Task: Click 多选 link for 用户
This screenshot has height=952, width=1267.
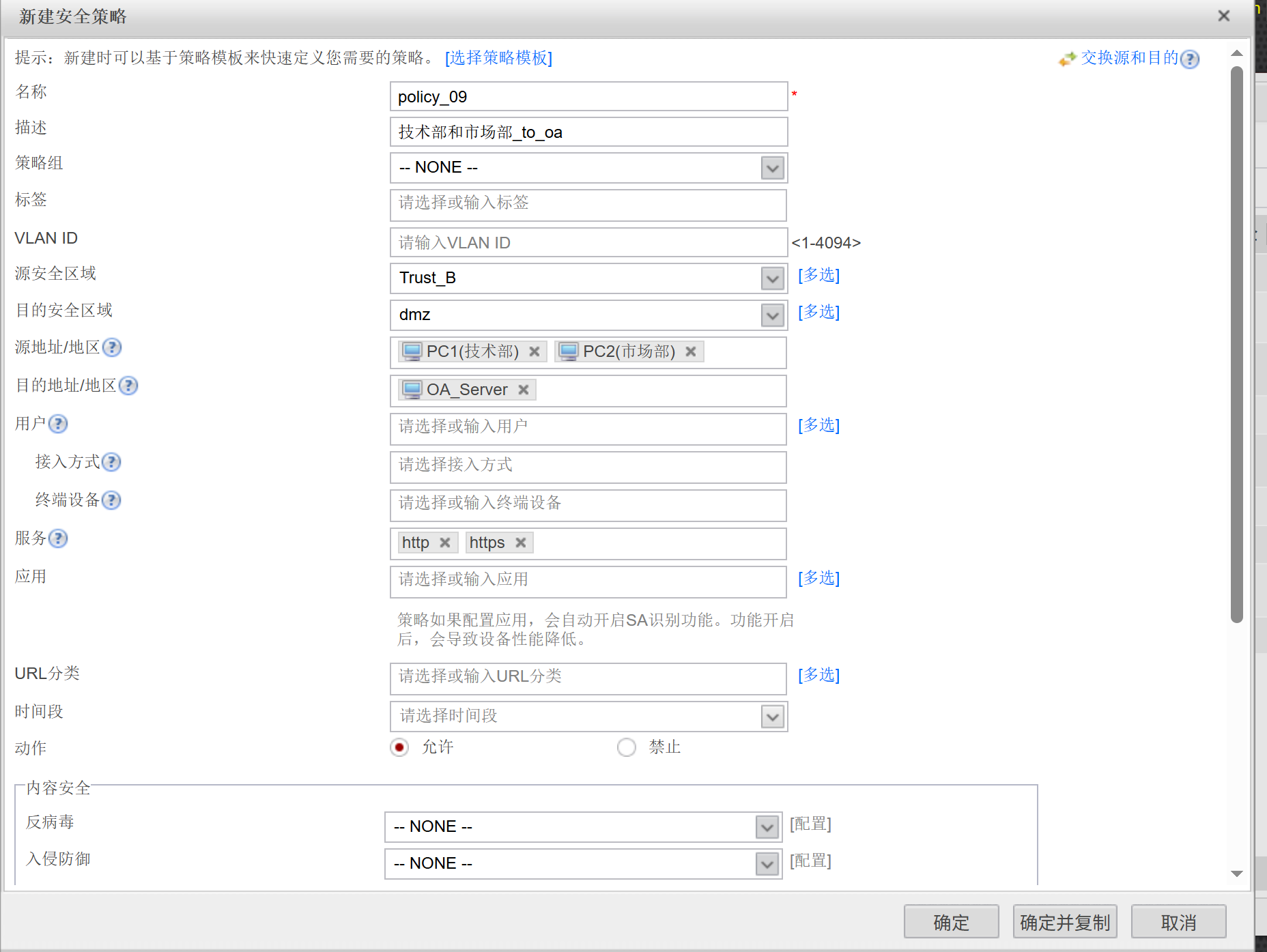Action: click(x=819, y=425)
